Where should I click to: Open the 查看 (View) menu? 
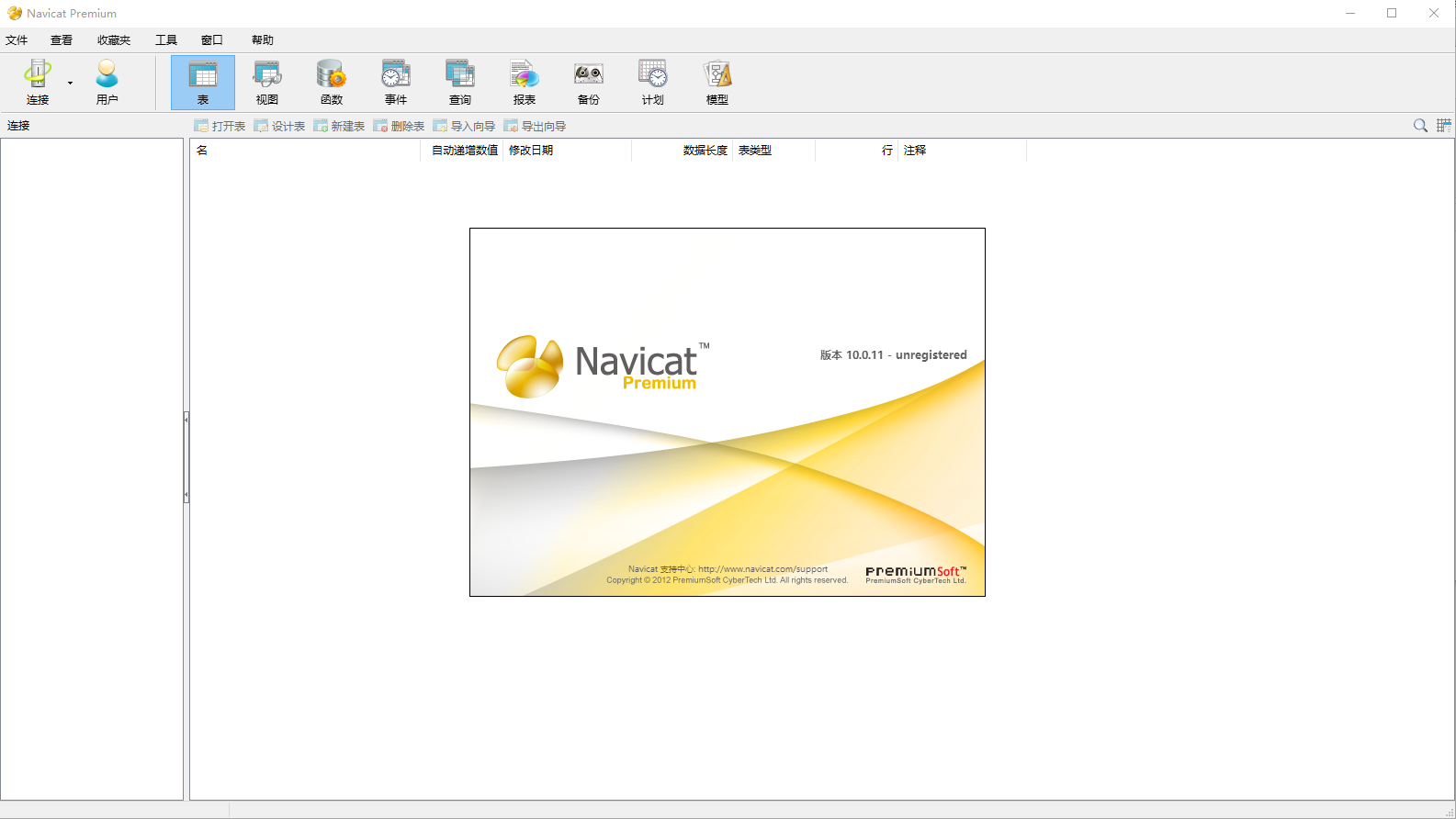click(62, 40)
